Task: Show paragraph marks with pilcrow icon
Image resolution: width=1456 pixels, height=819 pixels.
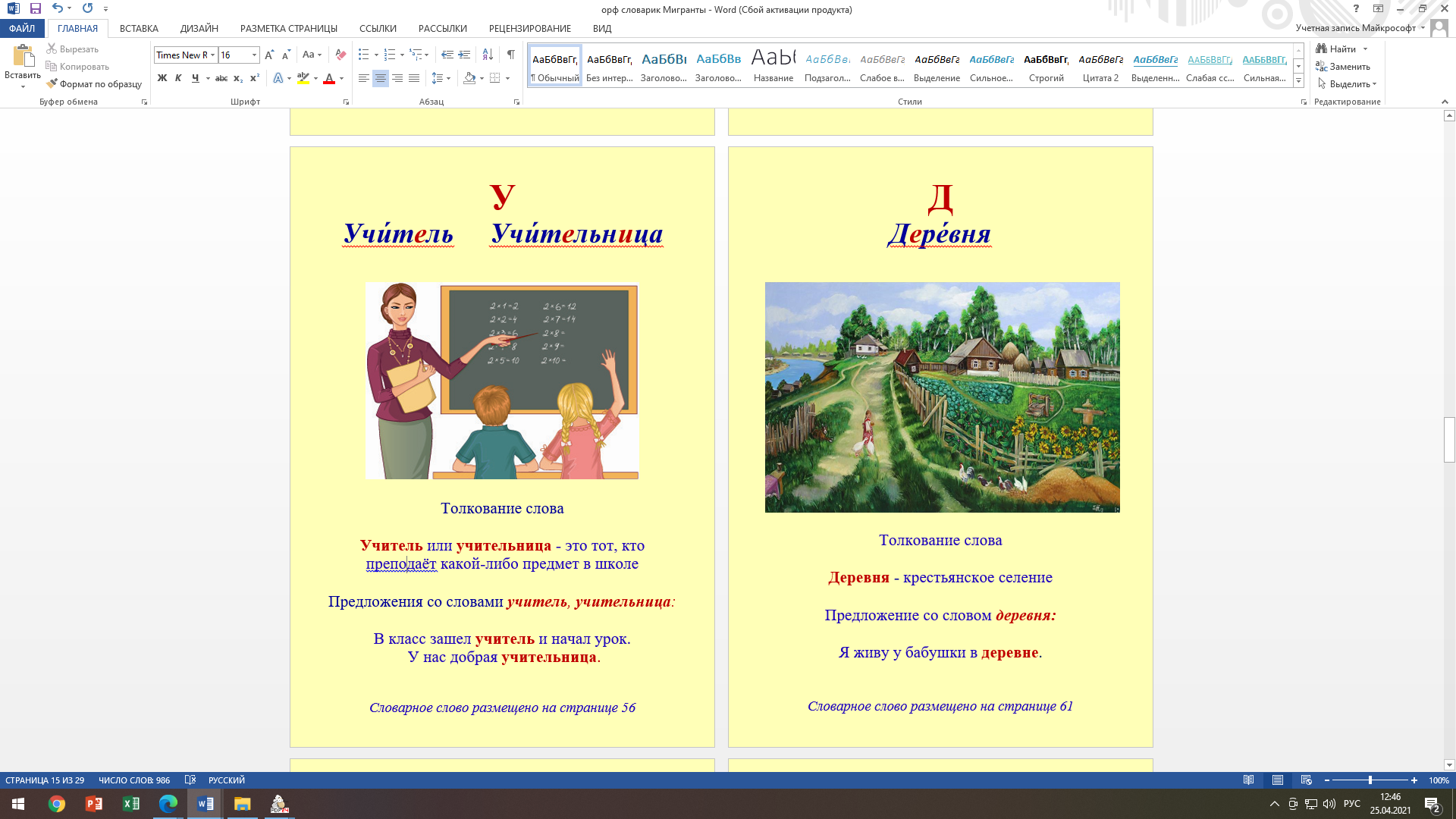Action: pos(511,55)
